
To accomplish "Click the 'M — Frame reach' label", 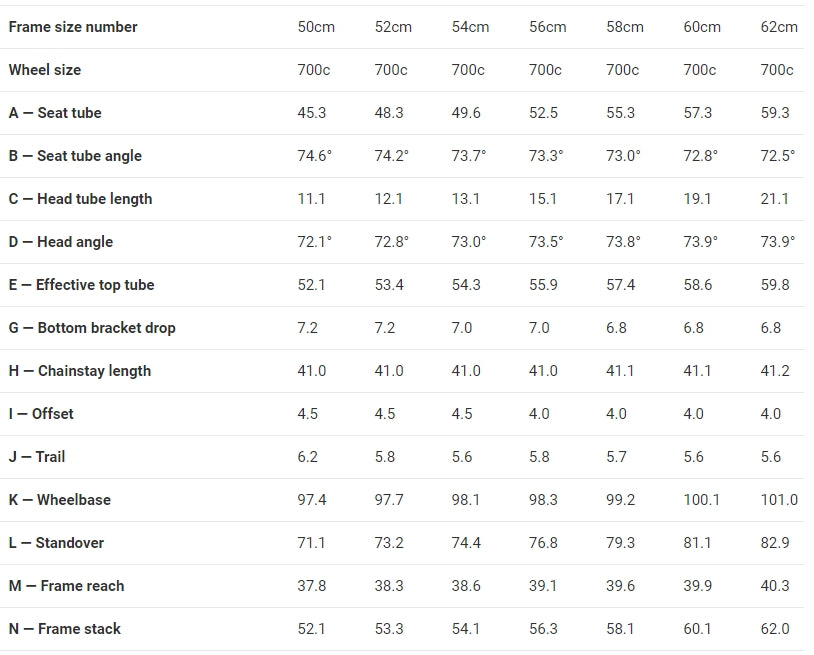I will (66, 586).
